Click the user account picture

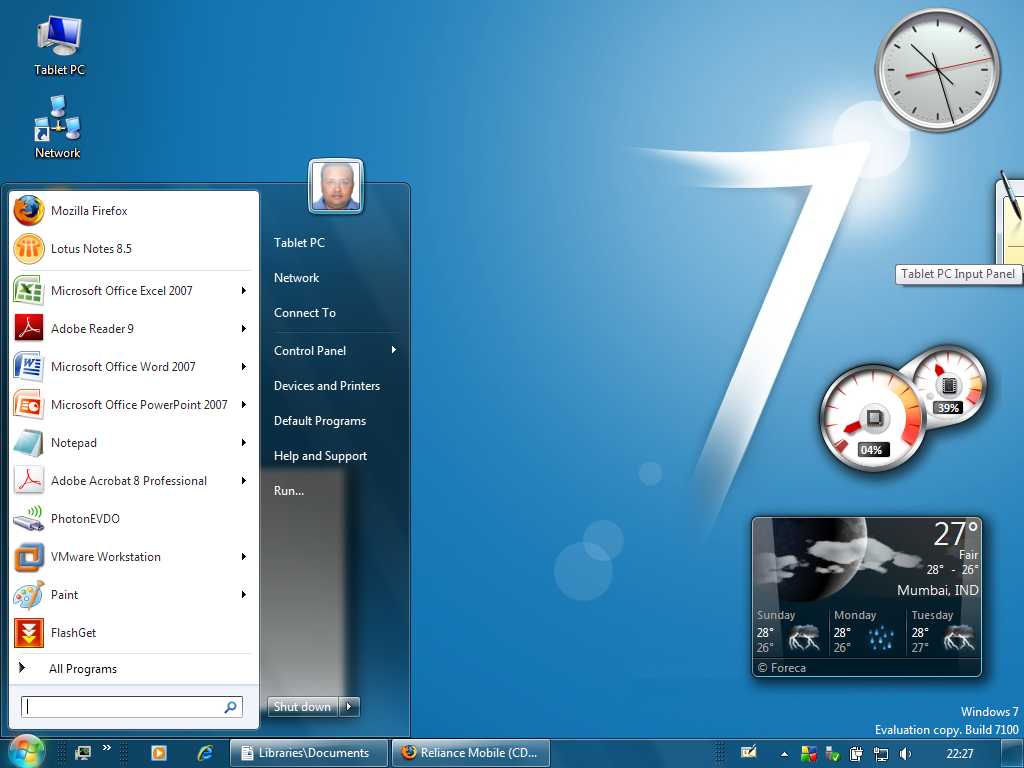(x=335, y=186)
